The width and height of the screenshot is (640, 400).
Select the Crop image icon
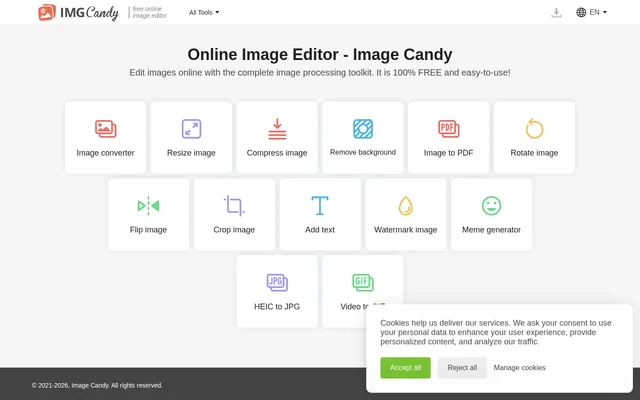point(234,205)
